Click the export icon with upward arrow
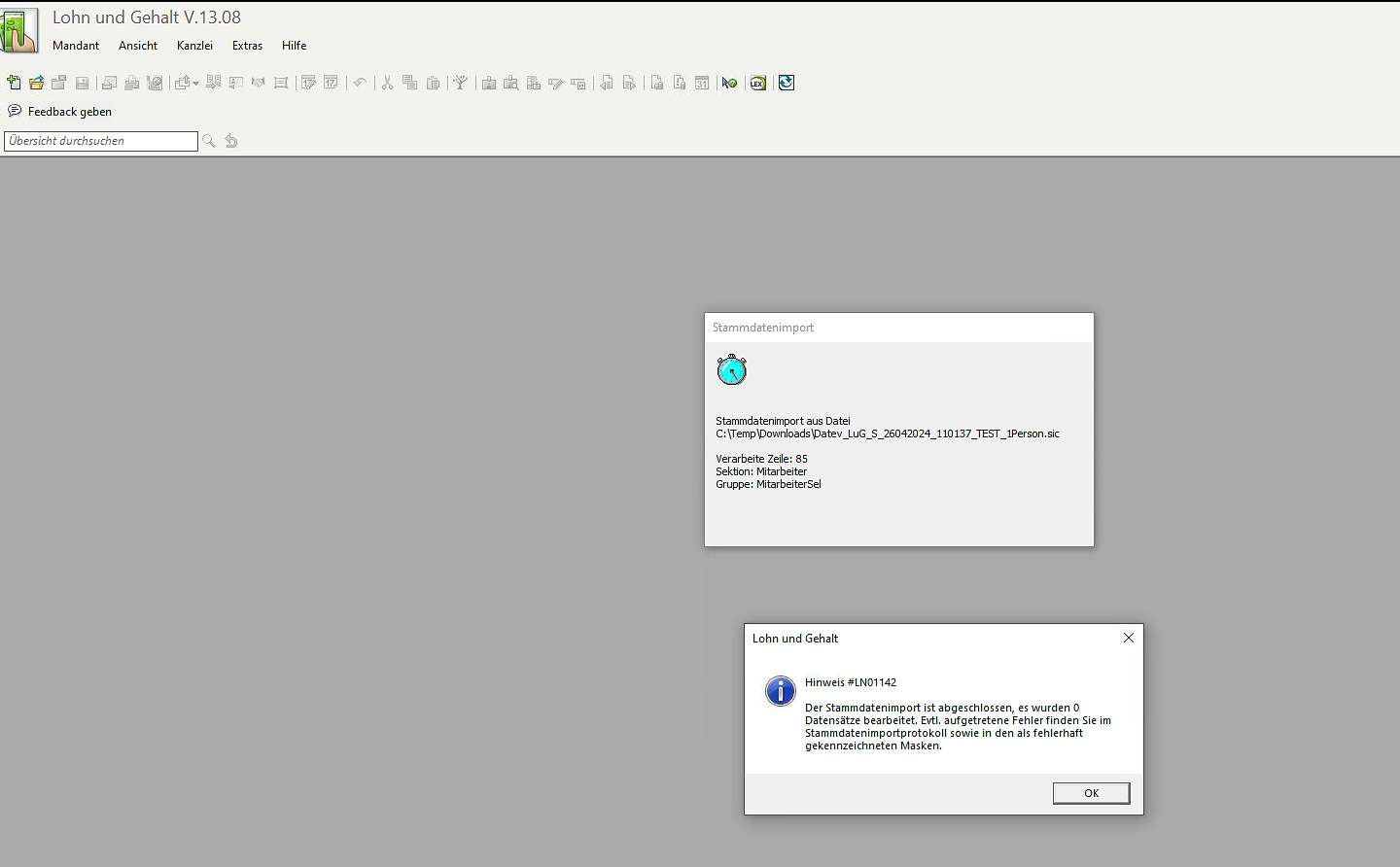The width and height of the screenshot is (1400, 867). click(x=182, y=83)
